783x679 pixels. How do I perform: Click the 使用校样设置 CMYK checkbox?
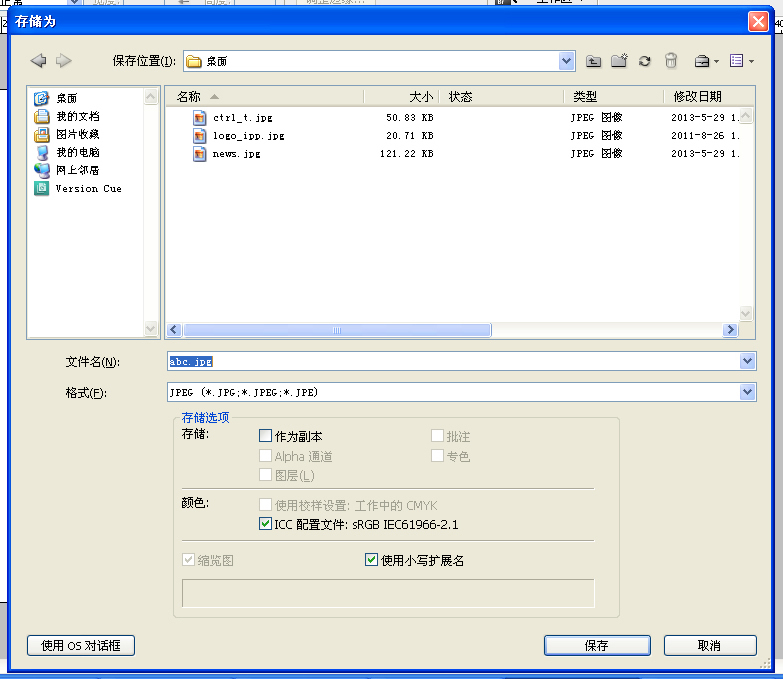coord(265,505)
